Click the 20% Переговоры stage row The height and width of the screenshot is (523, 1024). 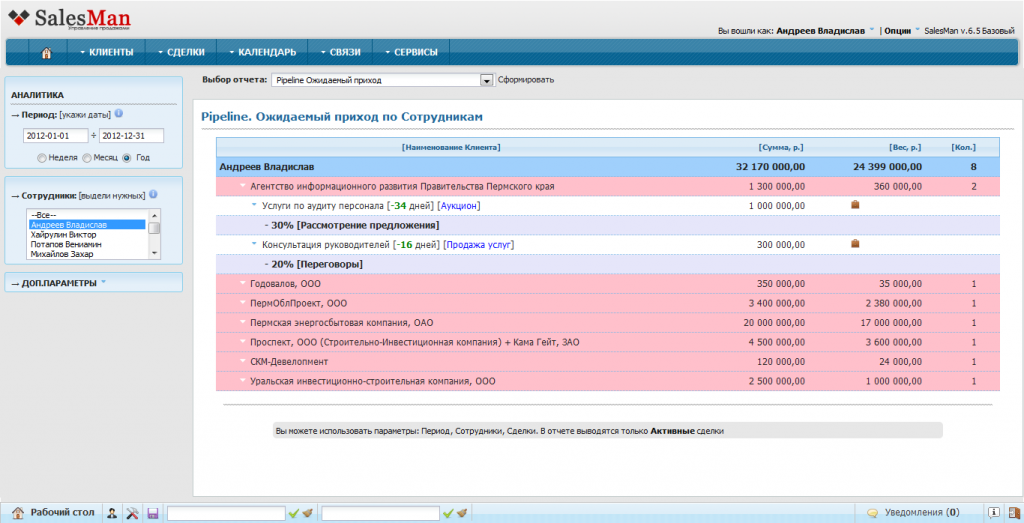tap(608, 264)
